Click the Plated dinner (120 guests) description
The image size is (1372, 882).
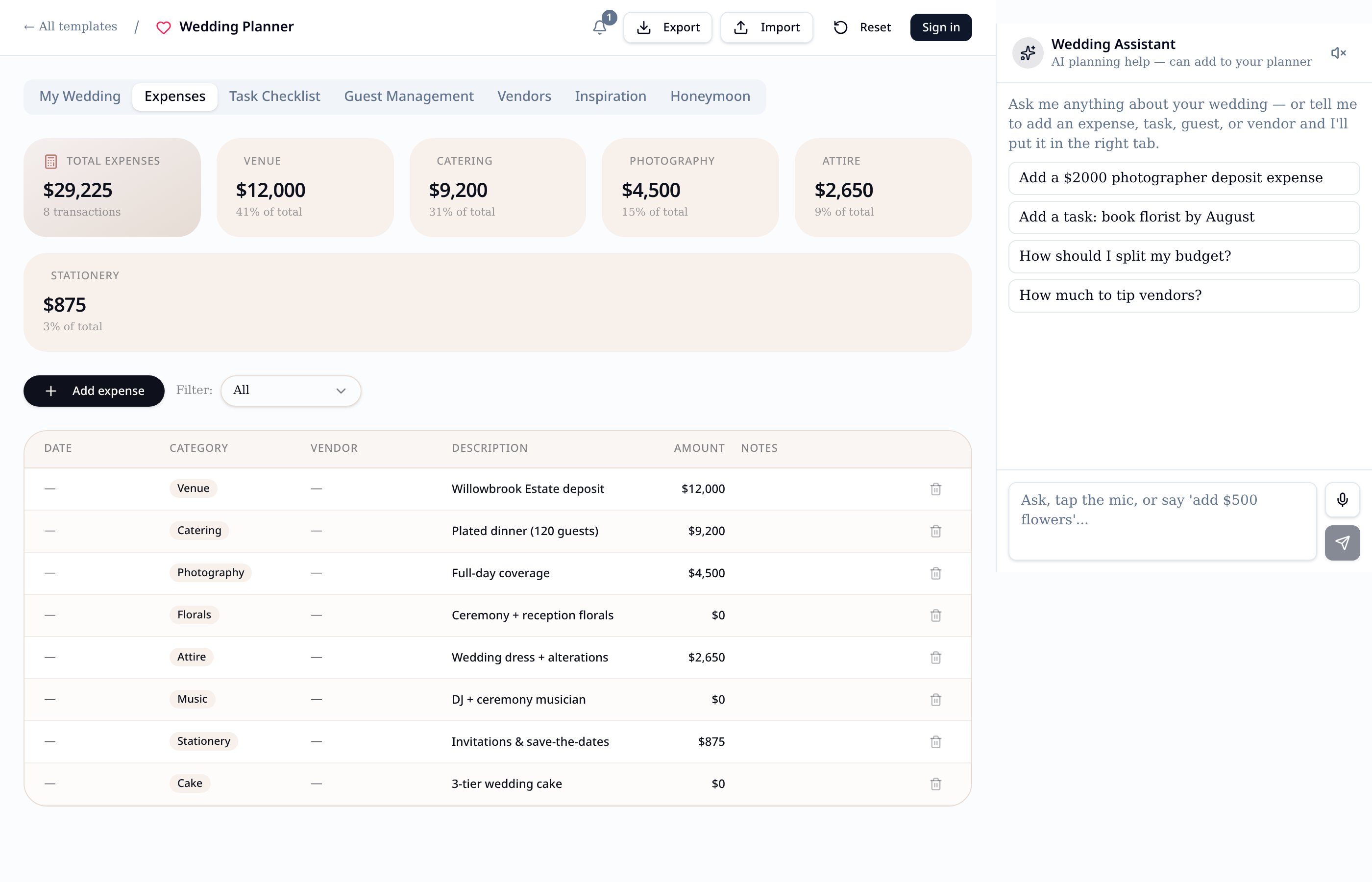[524, 531]
